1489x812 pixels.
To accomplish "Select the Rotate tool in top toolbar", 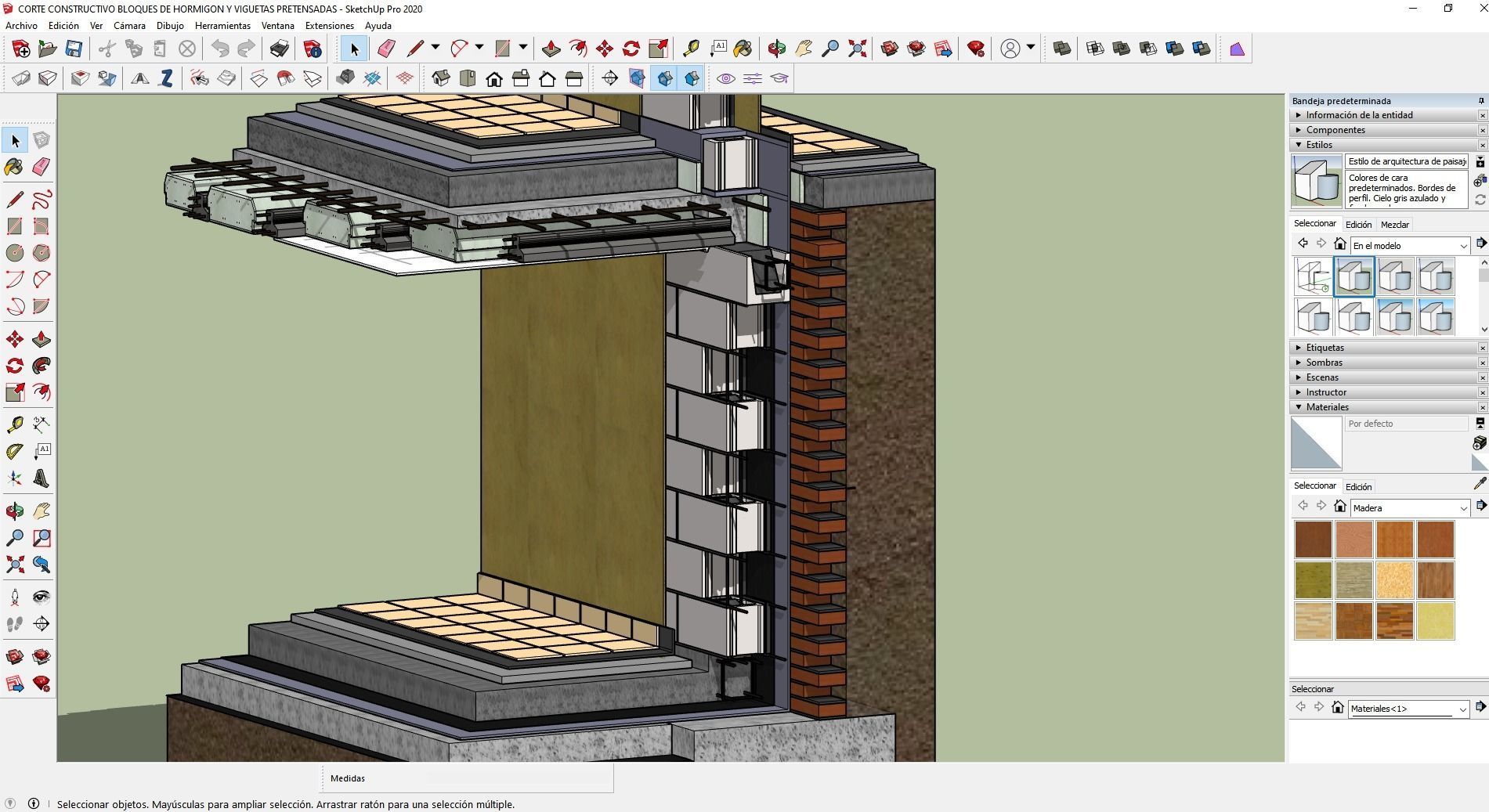I will click(631, 49).
